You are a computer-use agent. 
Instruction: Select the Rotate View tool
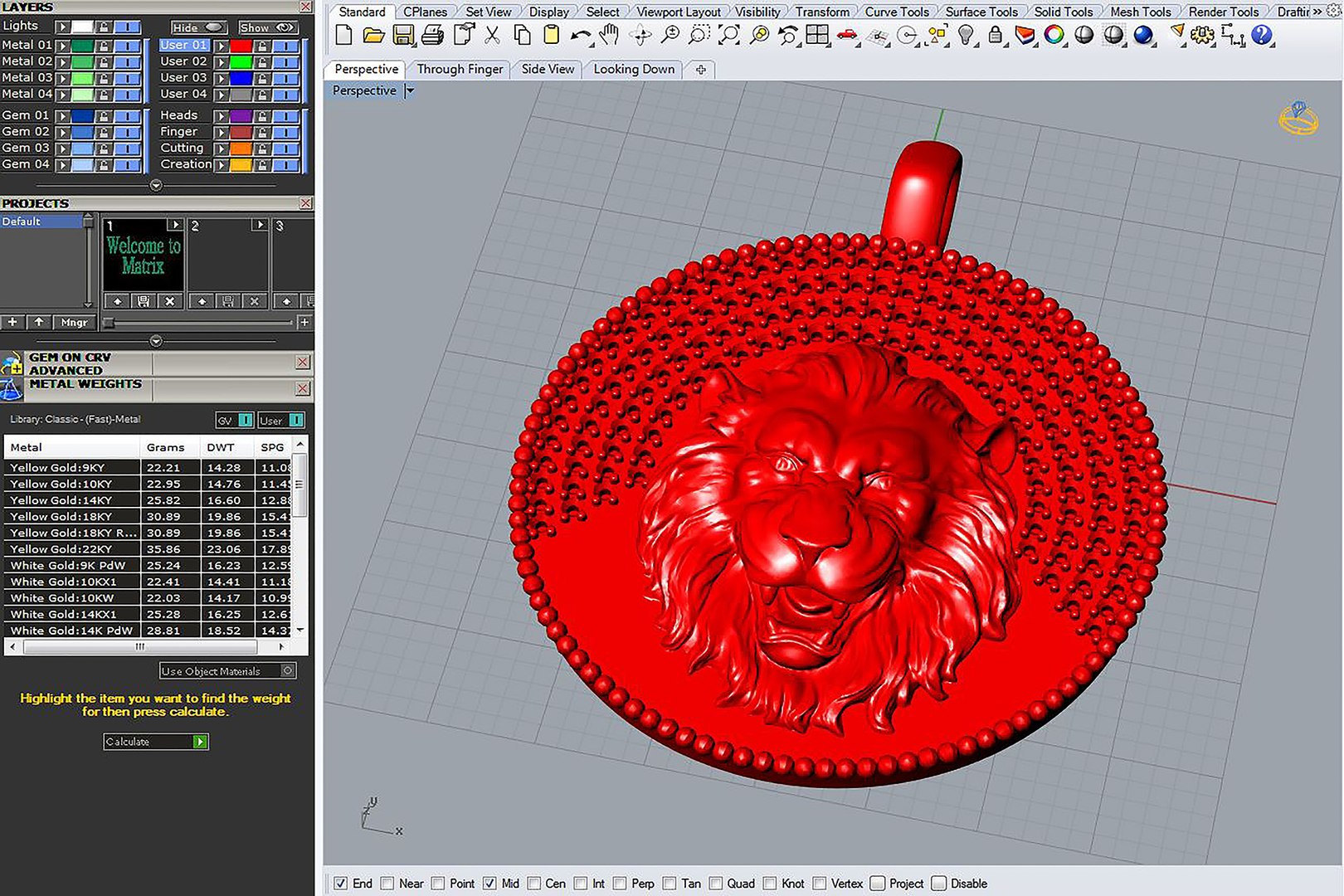640,36
